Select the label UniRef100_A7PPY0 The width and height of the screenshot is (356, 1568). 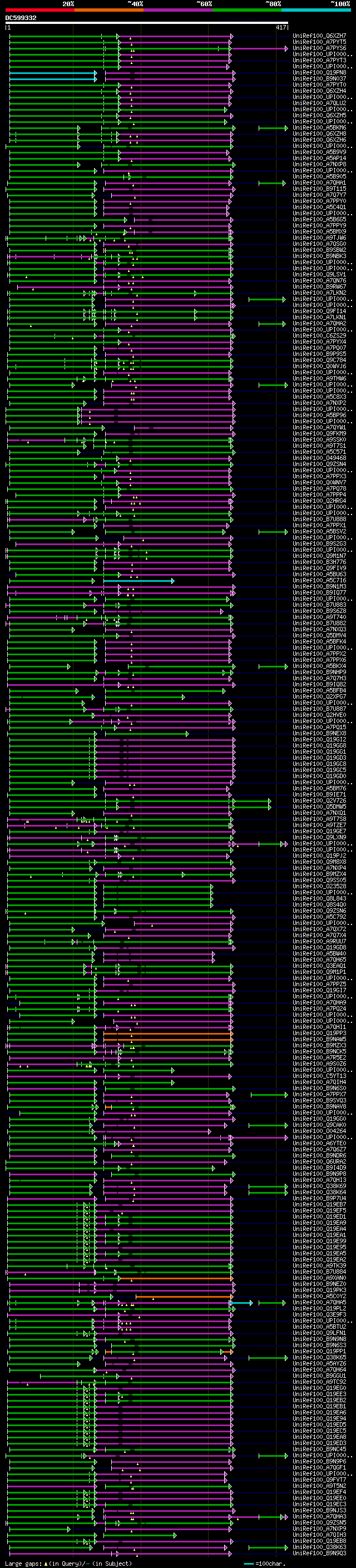pyautogui.click(x=319, y=201)
